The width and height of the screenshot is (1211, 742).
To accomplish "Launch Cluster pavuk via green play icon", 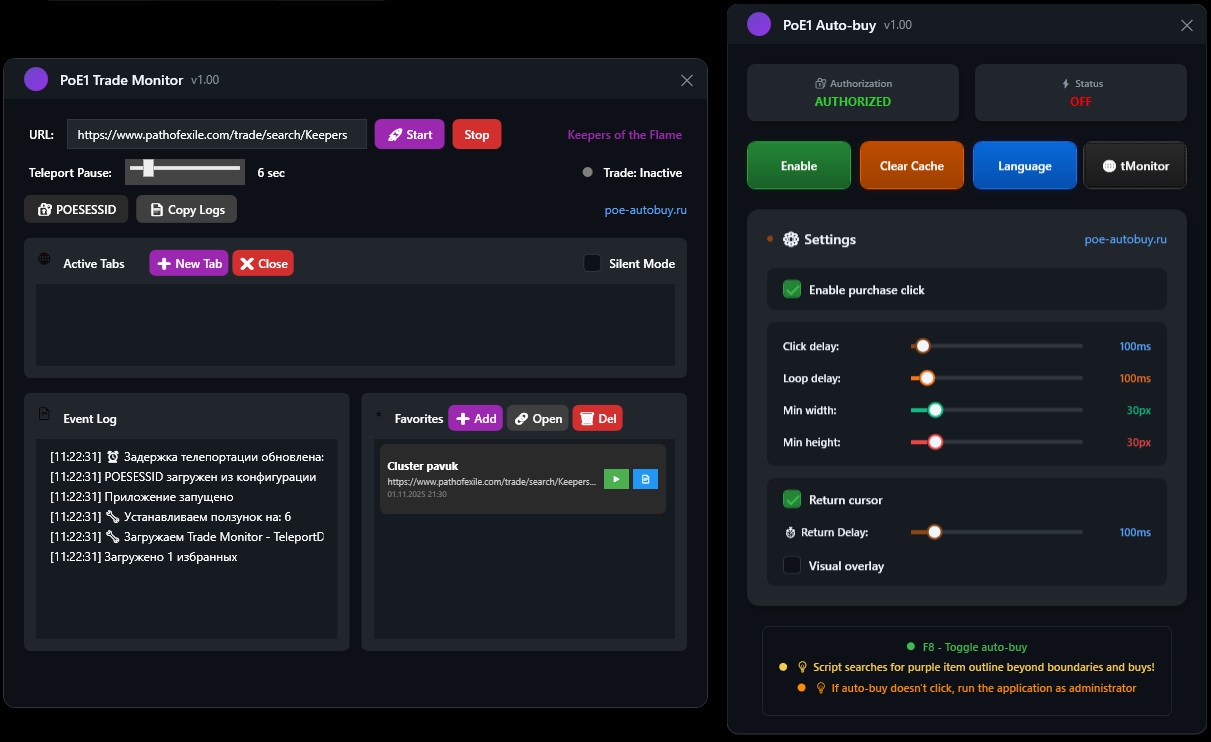I will (x=616, y=479).
